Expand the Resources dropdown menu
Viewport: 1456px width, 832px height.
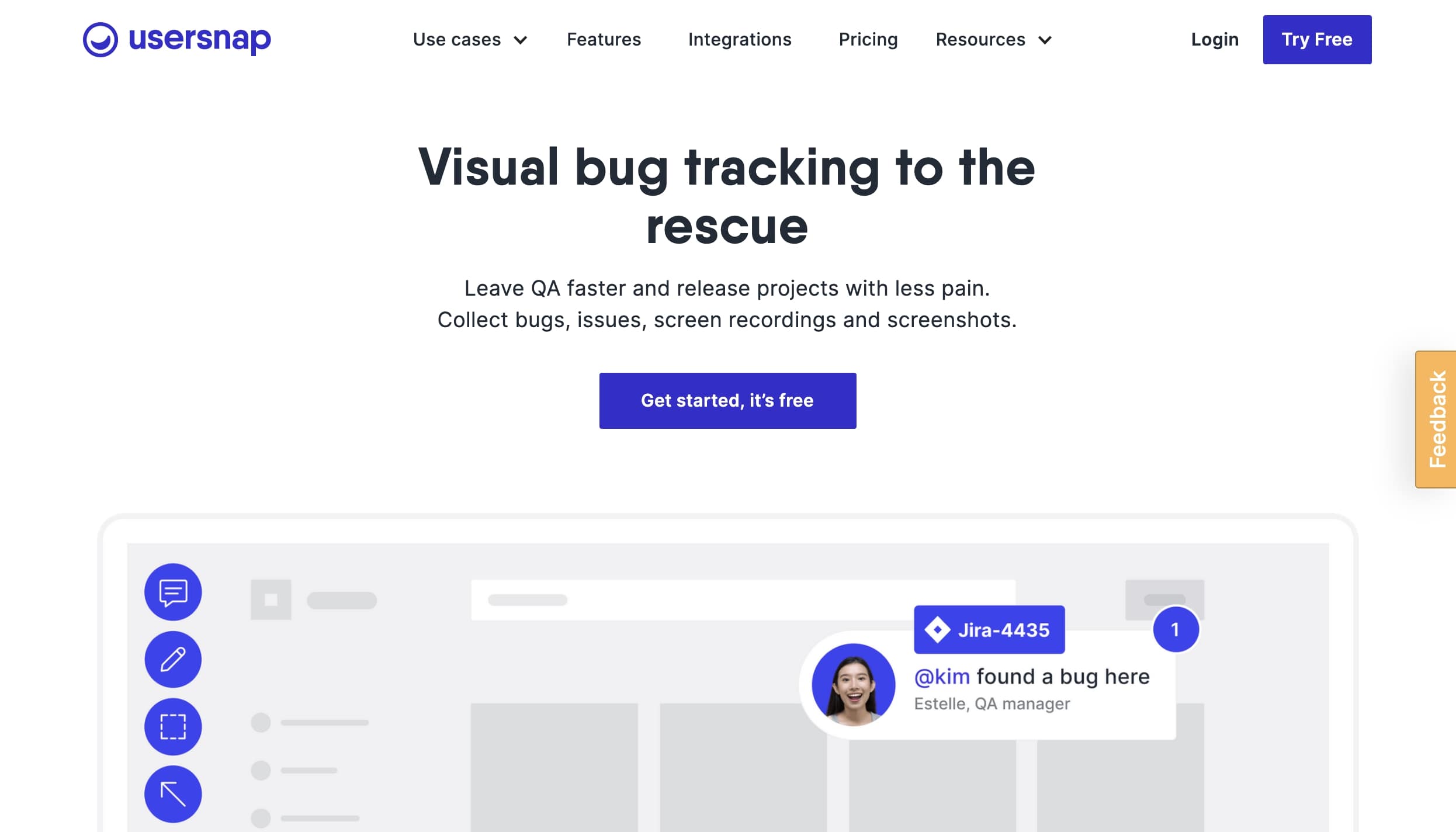(993, 39)
